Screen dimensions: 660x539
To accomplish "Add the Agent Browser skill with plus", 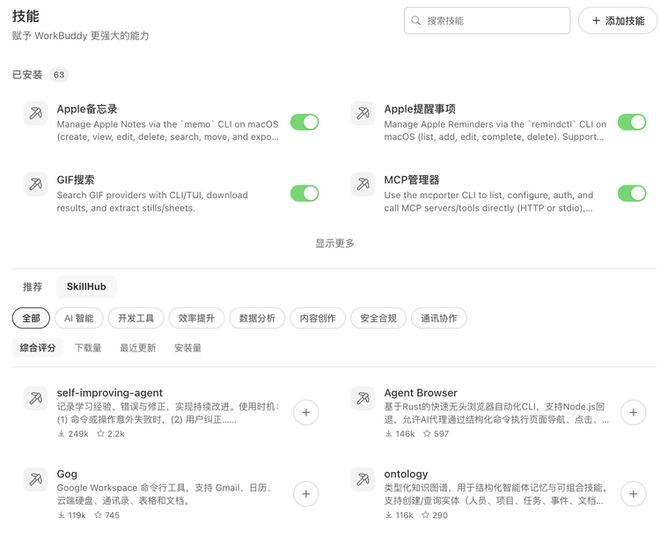I will pyautogui.click(x=633, y=412).
